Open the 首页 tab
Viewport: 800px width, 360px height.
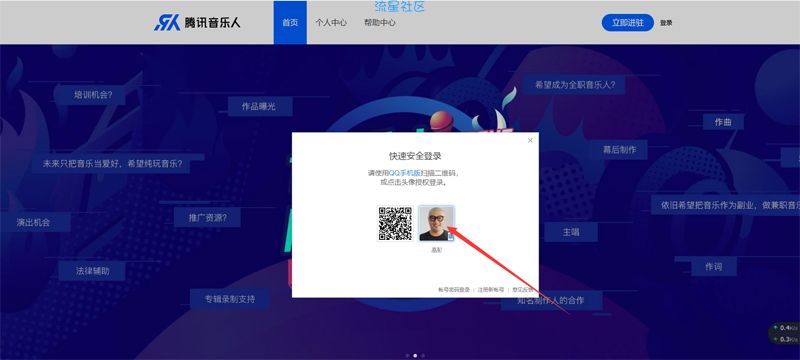point(290,22)
